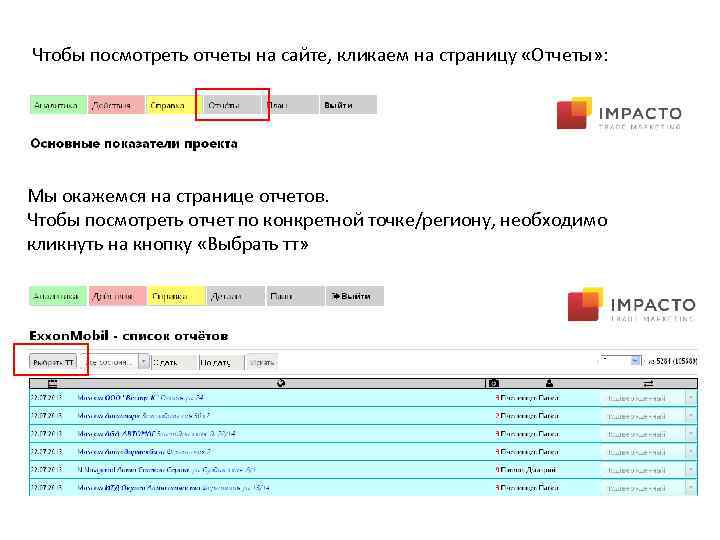Screen dimensions: 720x540
Task: Open status dropdown in the Н.Новгород row
Action: point(648,470)
